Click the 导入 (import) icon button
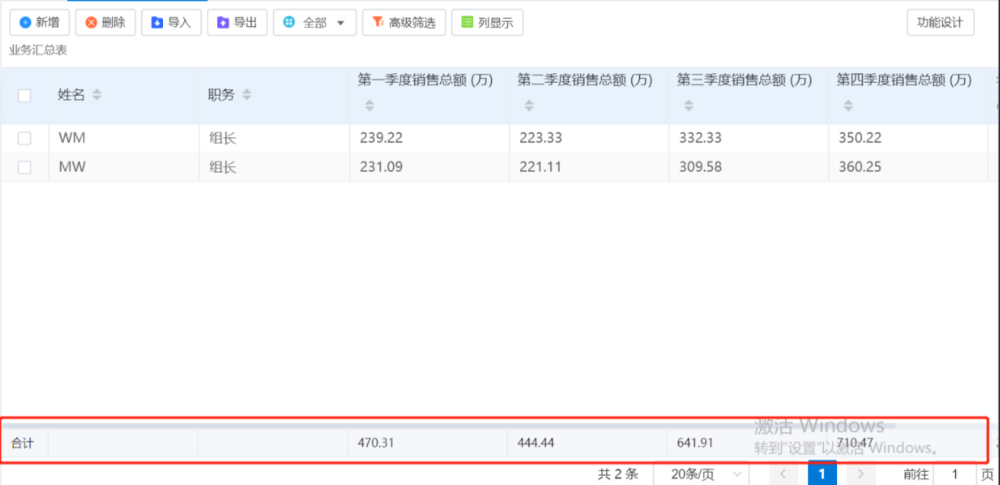1000x485 pixels. (x=171, y=22)
